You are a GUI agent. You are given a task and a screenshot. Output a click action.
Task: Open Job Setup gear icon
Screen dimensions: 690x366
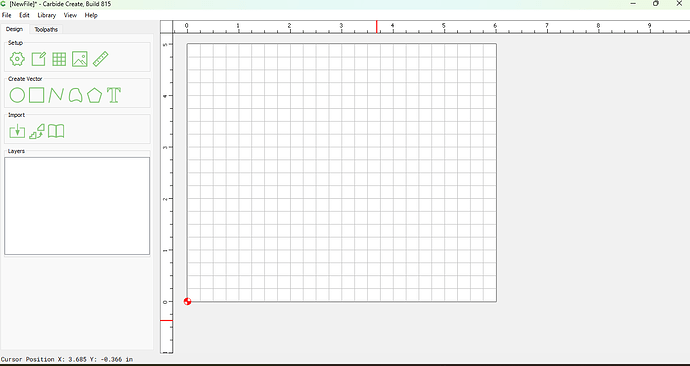pos(17,59)
